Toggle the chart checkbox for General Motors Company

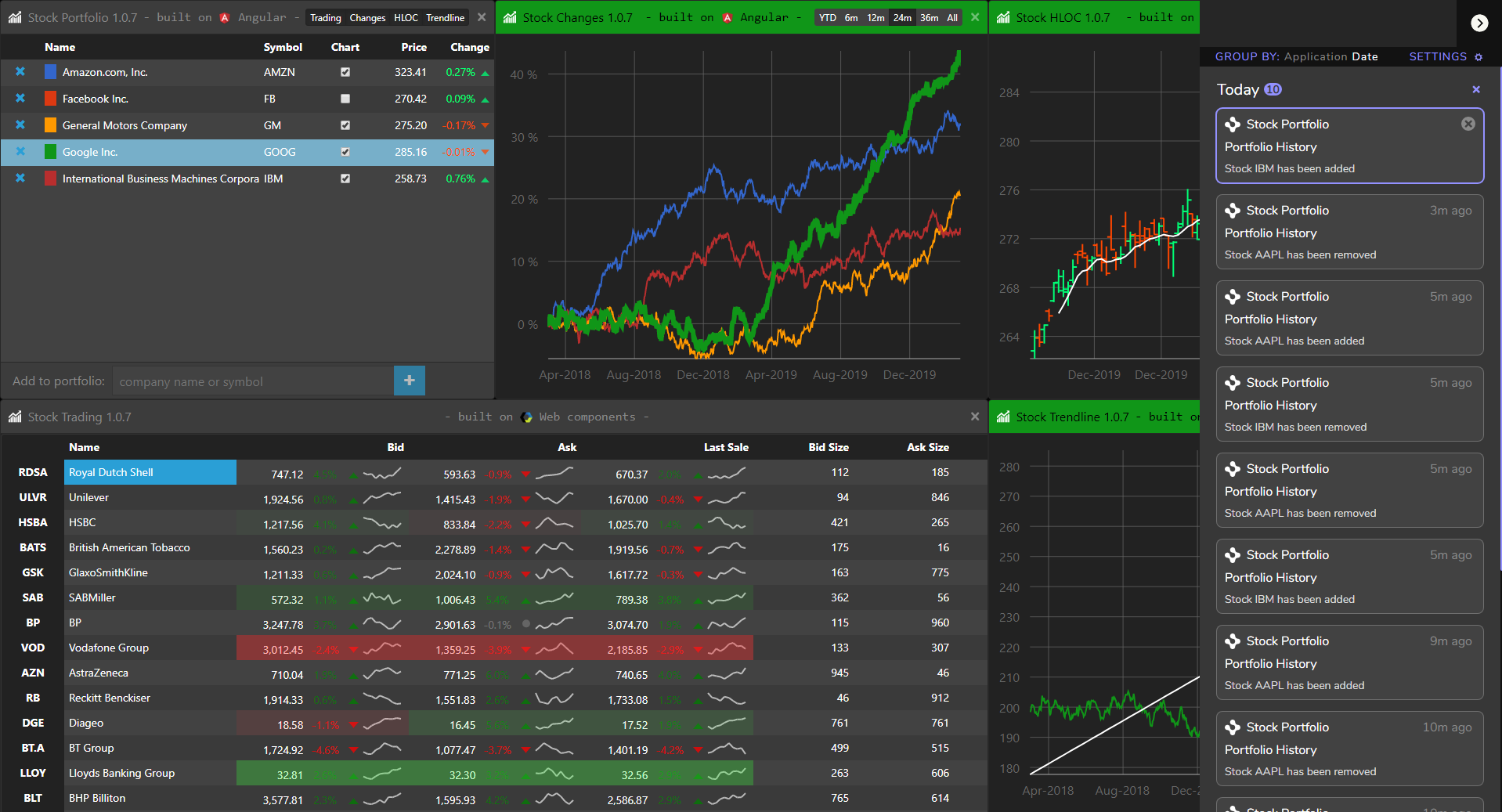345,125
